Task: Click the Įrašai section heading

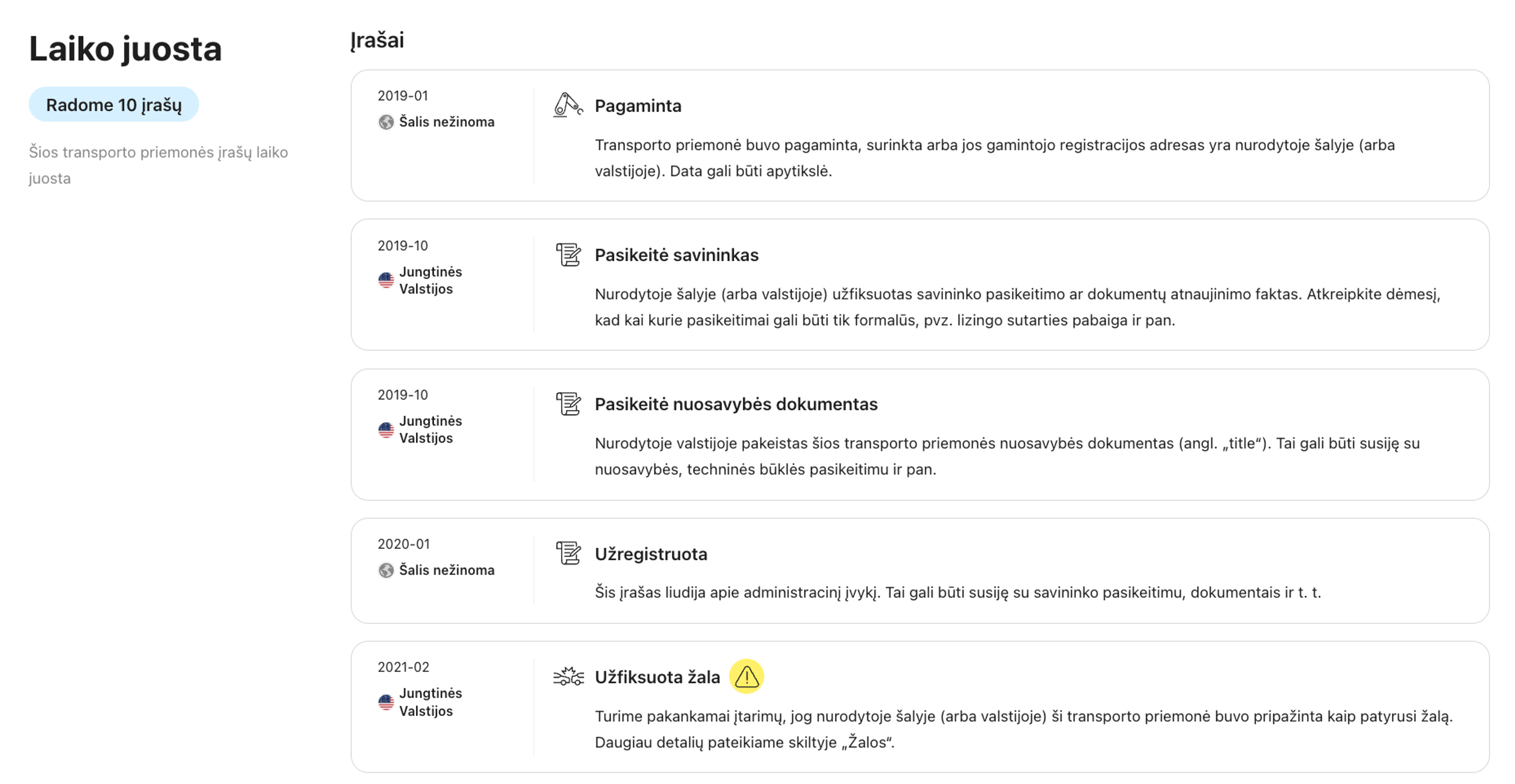Action: point(378,40)
